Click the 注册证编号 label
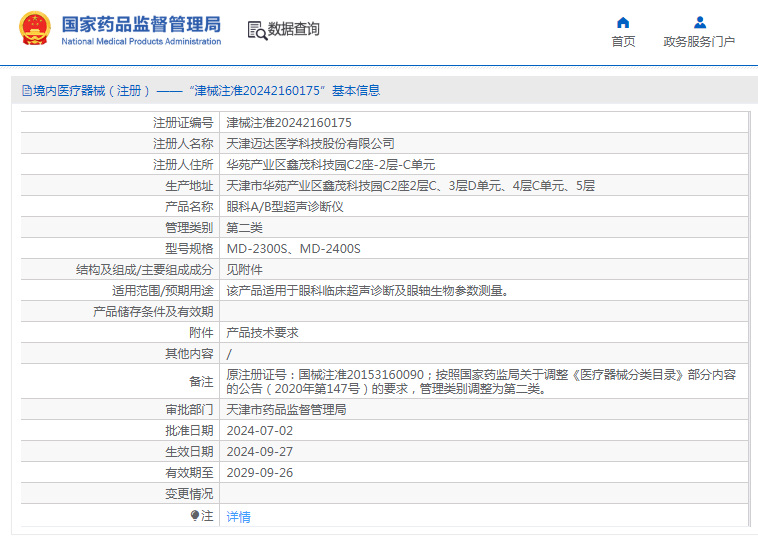Screen dimensions: 758x537 183,123
